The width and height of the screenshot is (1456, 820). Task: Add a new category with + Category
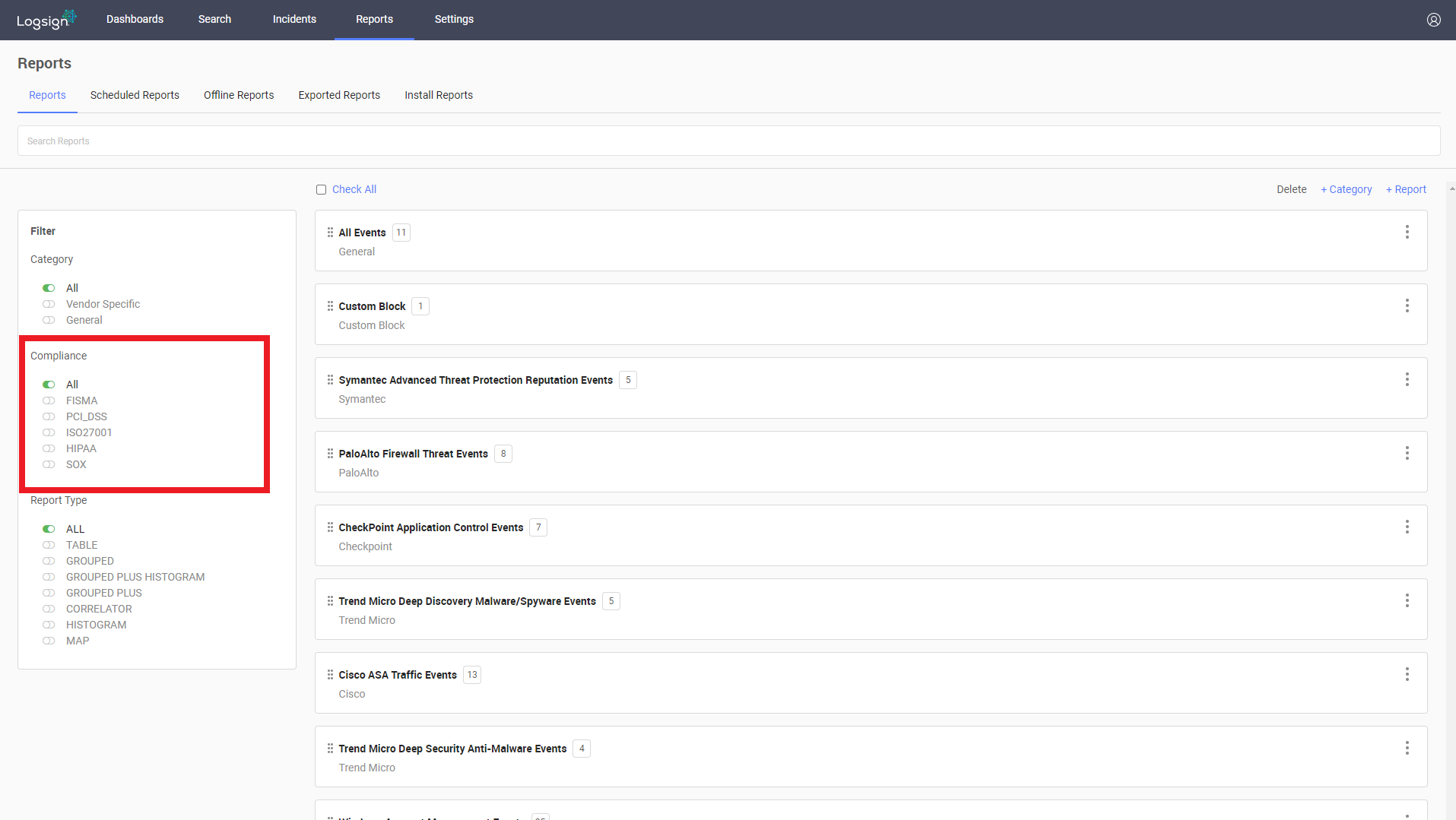pyautogui.click(x=1346, y=189)
